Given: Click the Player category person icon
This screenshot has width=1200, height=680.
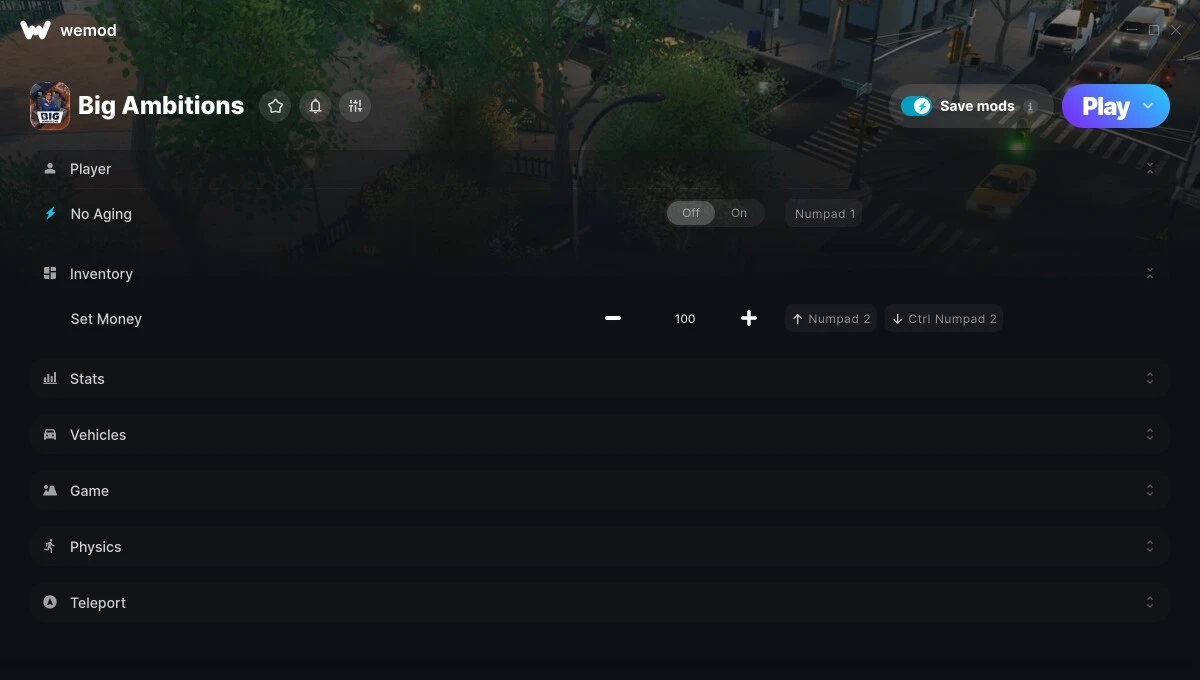Looking at the screenshot, I should click(50, 168).
